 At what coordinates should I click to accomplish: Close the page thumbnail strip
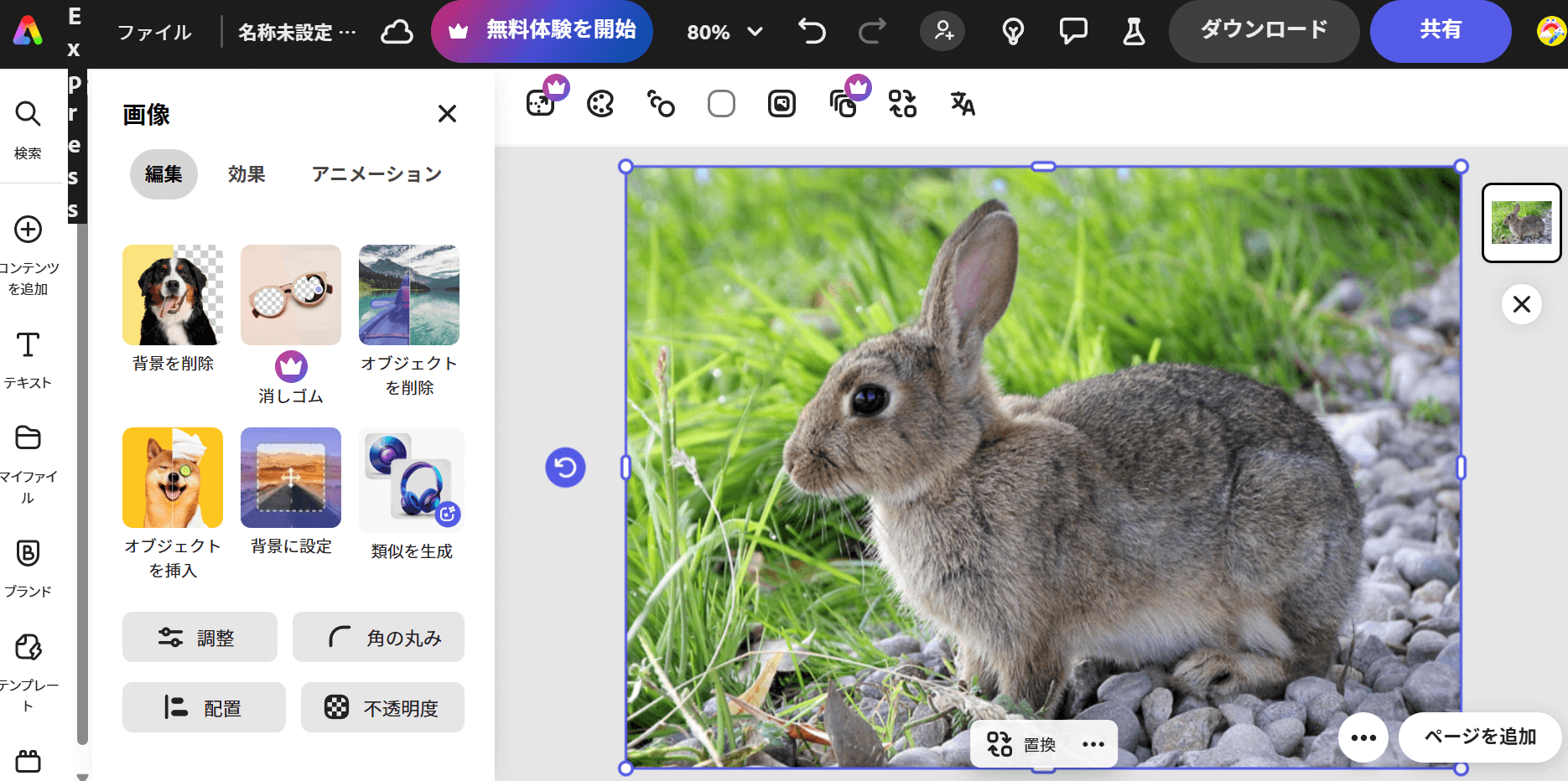1522,304
